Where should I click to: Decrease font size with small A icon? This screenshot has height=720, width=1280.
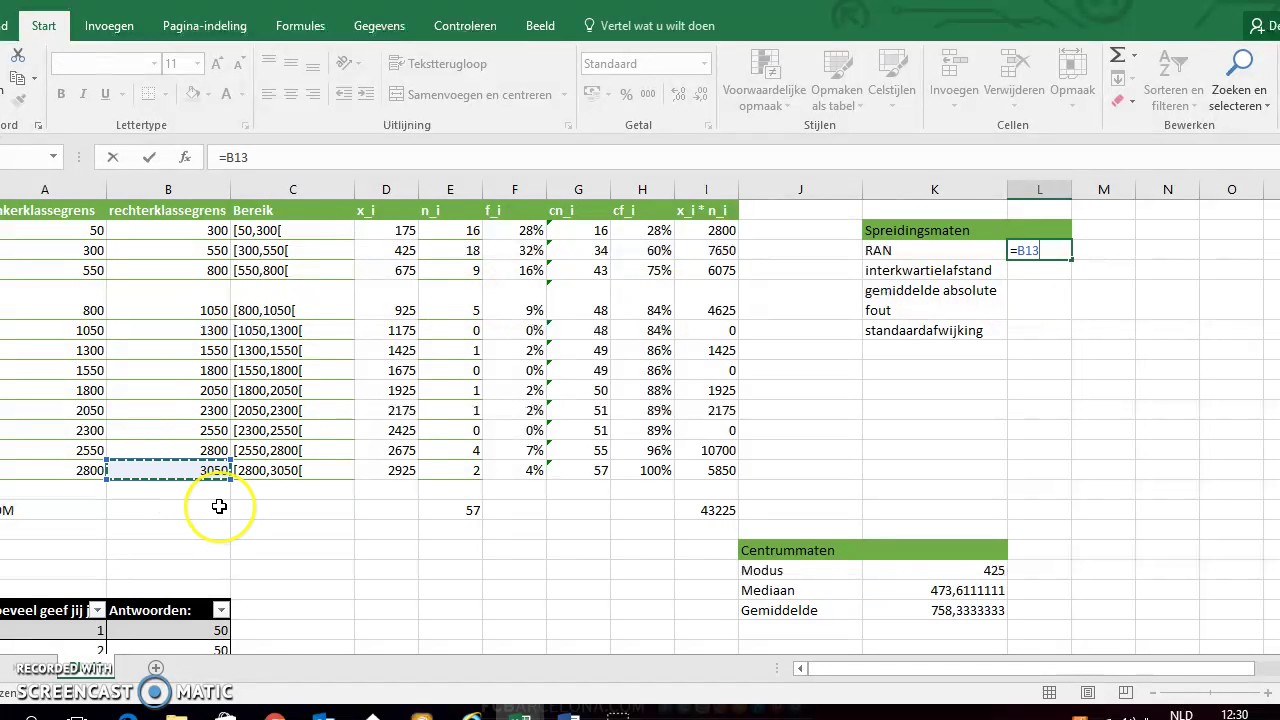238,63
